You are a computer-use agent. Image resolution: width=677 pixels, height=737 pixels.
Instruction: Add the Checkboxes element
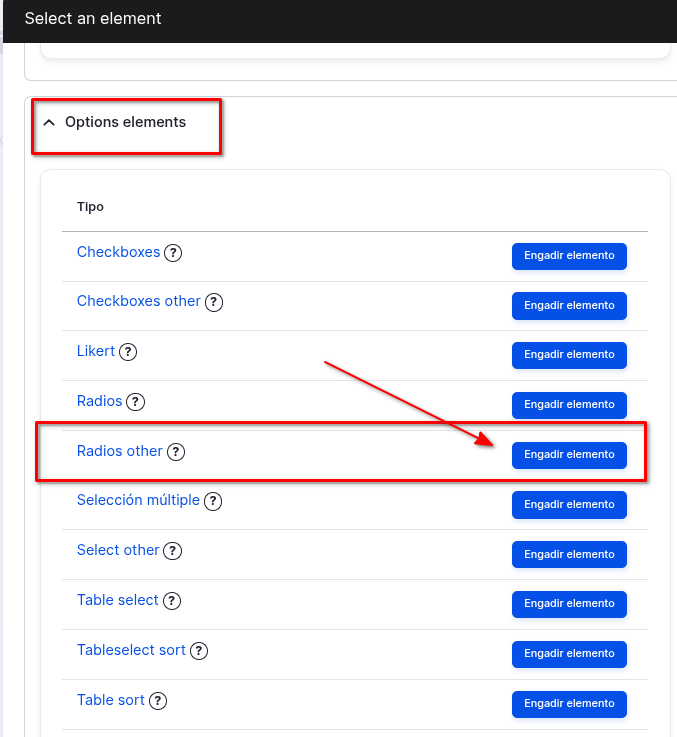[x=569, y=256]
